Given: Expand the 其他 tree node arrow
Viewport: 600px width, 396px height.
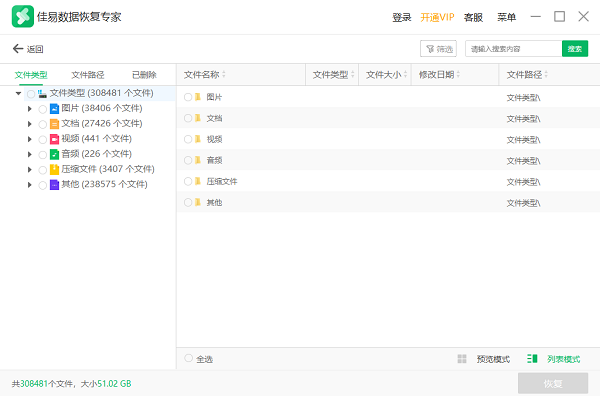Looking at the screenshot, I should (29, 185).
